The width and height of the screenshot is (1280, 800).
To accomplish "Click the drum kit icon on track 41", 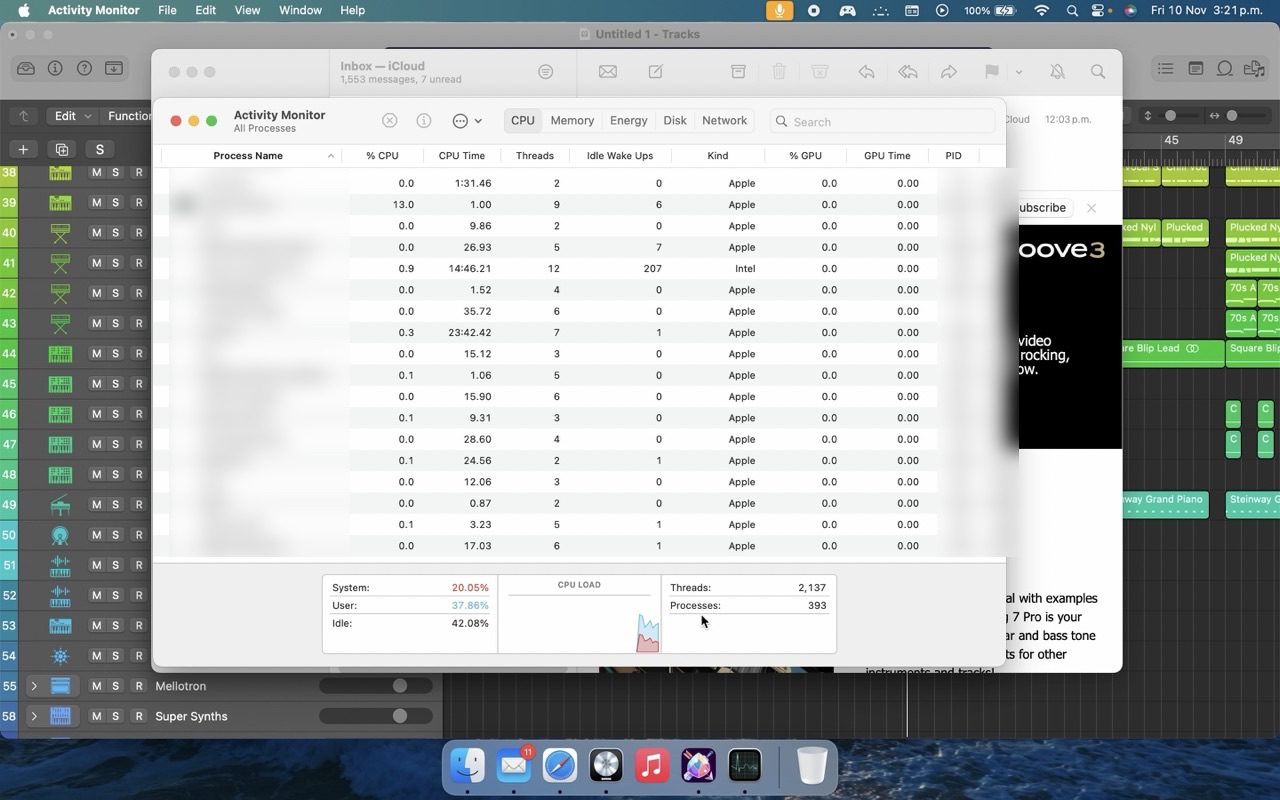I will tap(59, 263).
